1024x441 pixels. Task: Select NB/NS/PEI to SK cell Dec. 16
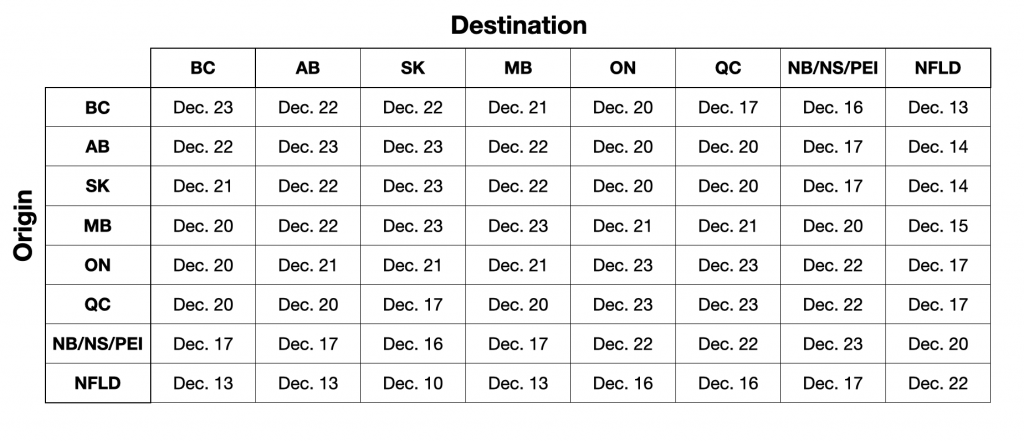(x=413, y=344)
